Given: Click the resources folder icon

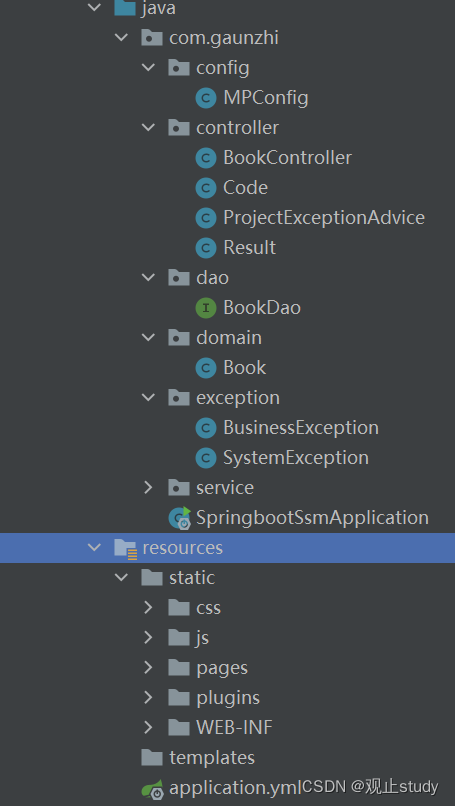Looking at the screenshot, I should tap(125, 548).
